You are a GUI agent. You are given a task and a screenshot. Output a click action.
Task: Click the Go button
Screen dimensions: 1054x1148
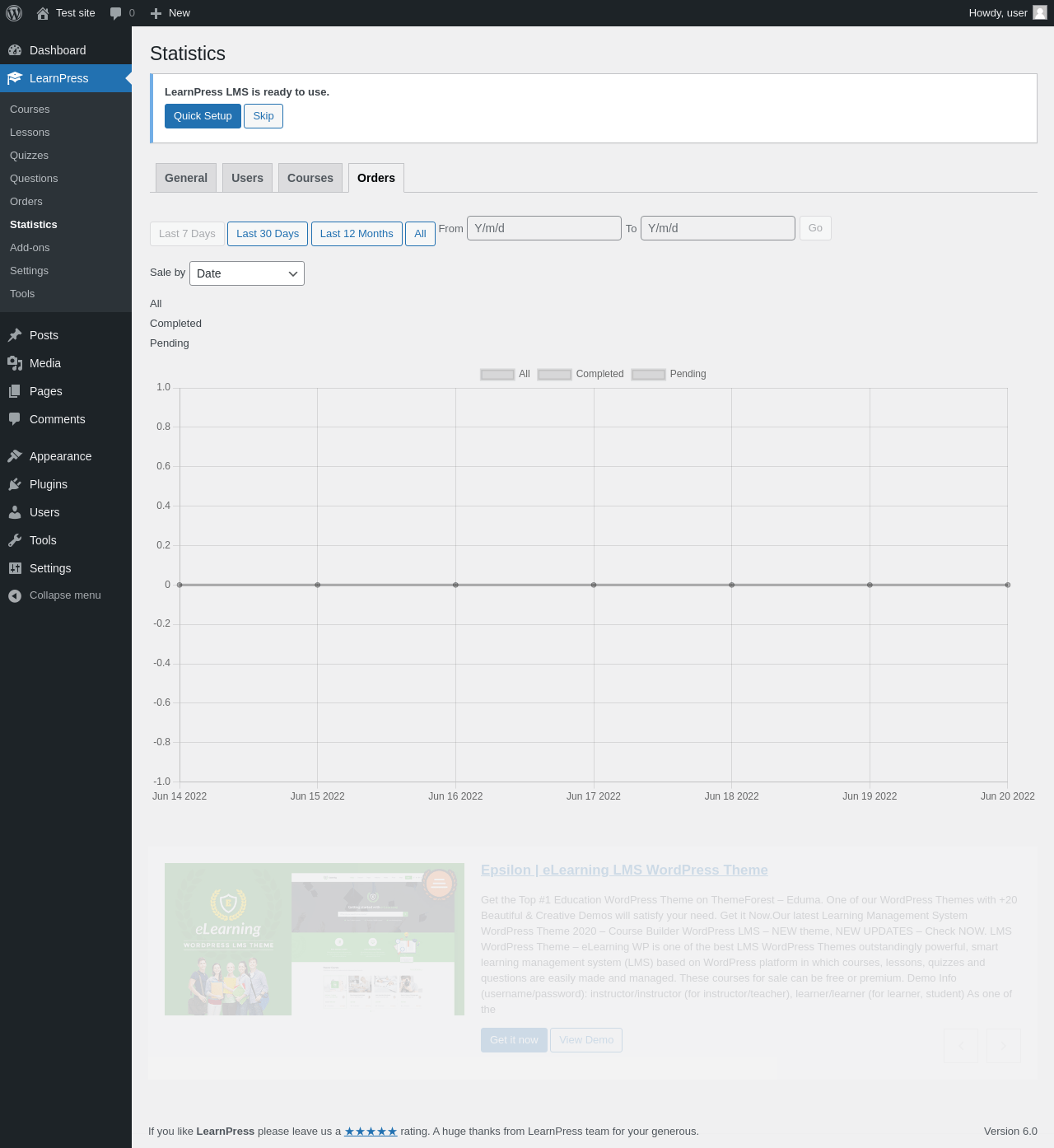click(815, 228)
